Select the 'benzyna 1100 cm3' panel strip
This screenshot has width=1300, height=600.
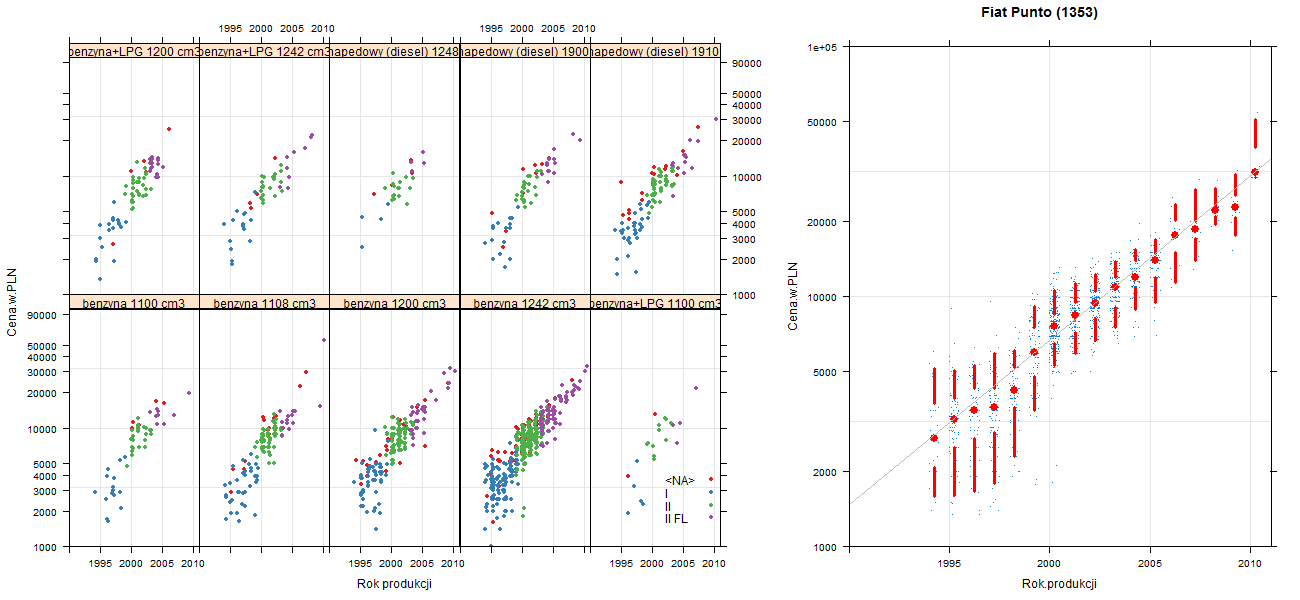point(134,303)
